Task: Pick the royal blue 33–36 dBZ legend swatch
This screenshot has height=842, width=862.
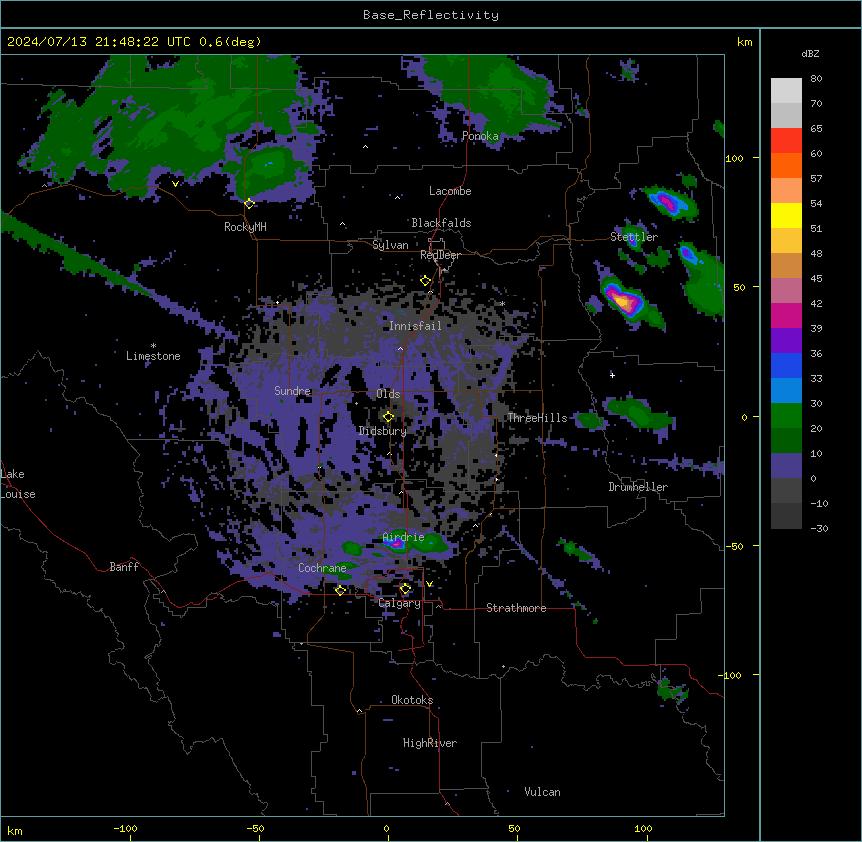Action: pyautogui.click(x=786, y=366)
